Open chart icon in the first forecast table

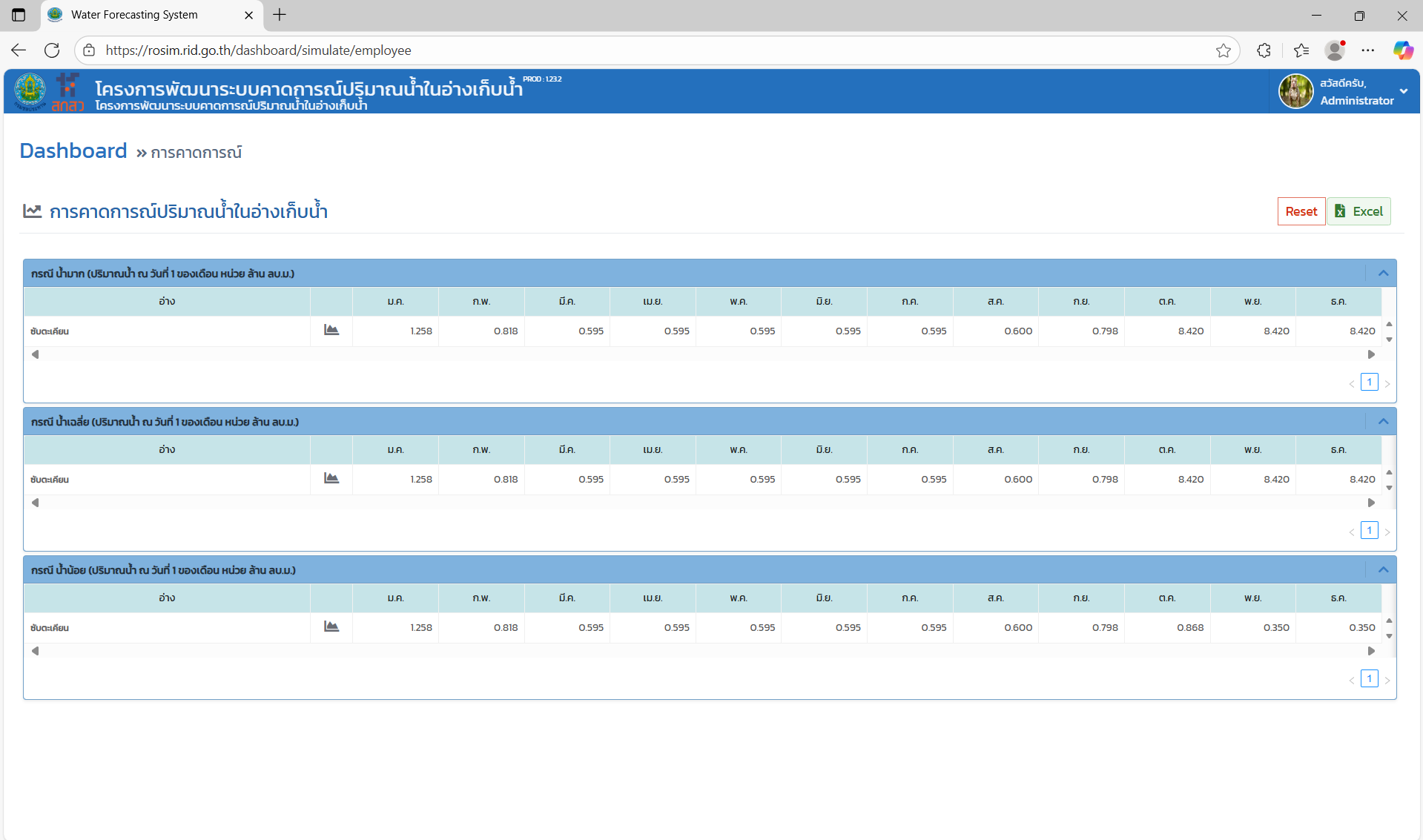coord(331,331)
